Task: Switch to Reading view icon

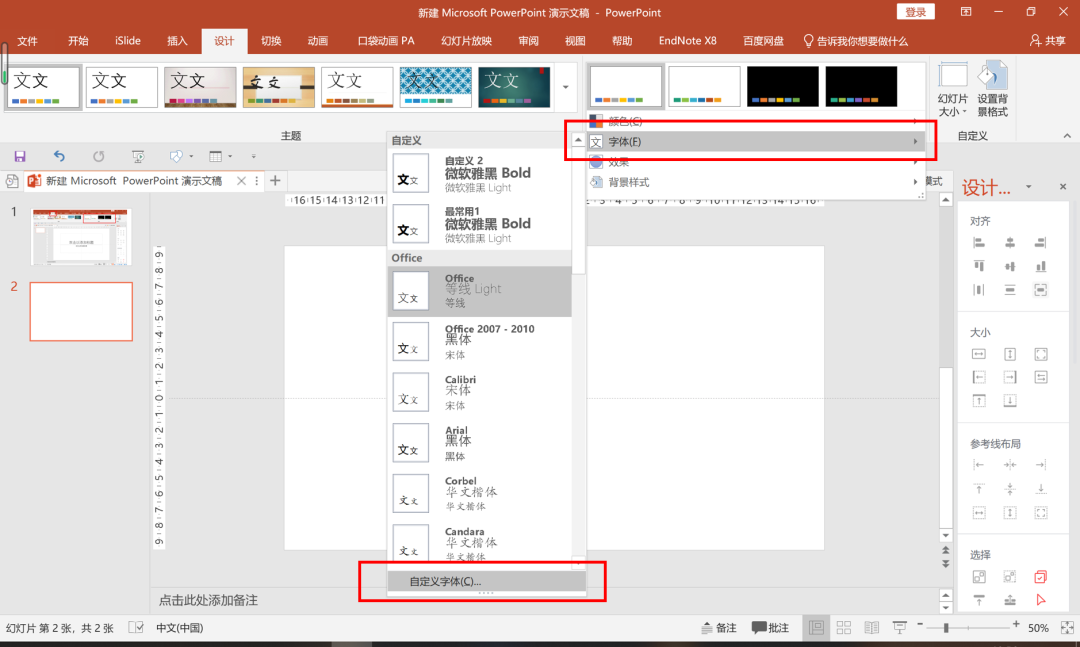Action: (871, 628)
